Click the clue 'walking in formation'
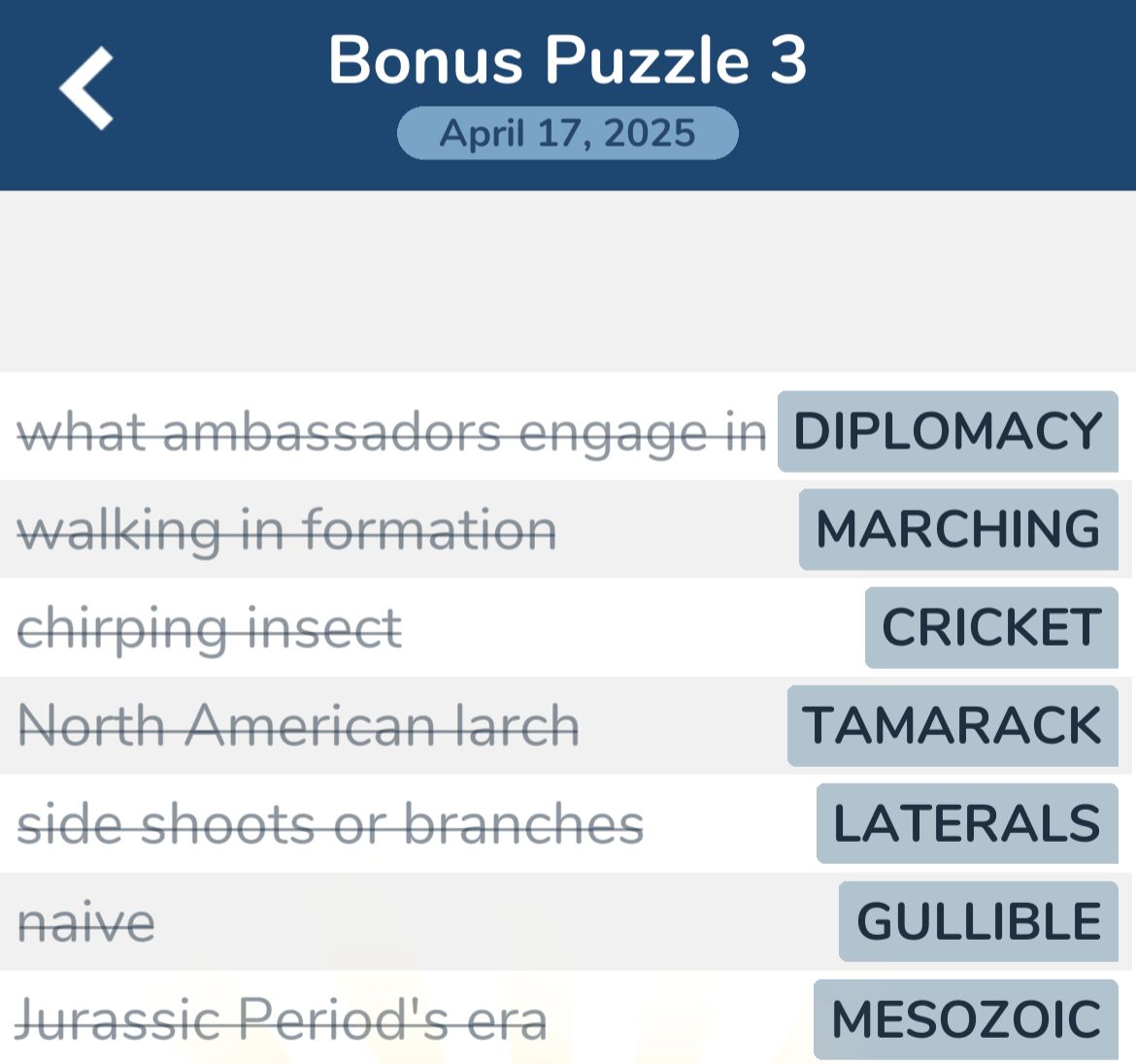 pyautogui.click(x=286, y=529)
